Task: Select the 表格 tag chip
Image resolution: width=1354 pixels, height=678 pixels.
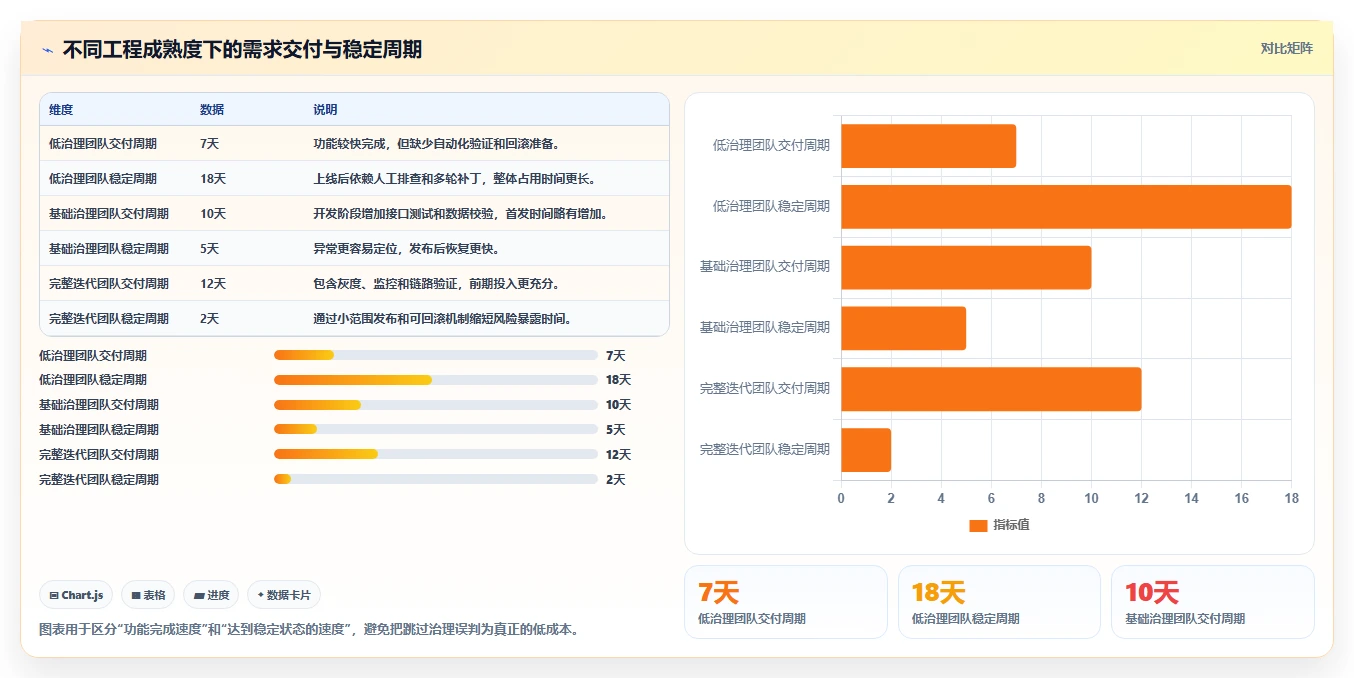Action: [148, 595]
